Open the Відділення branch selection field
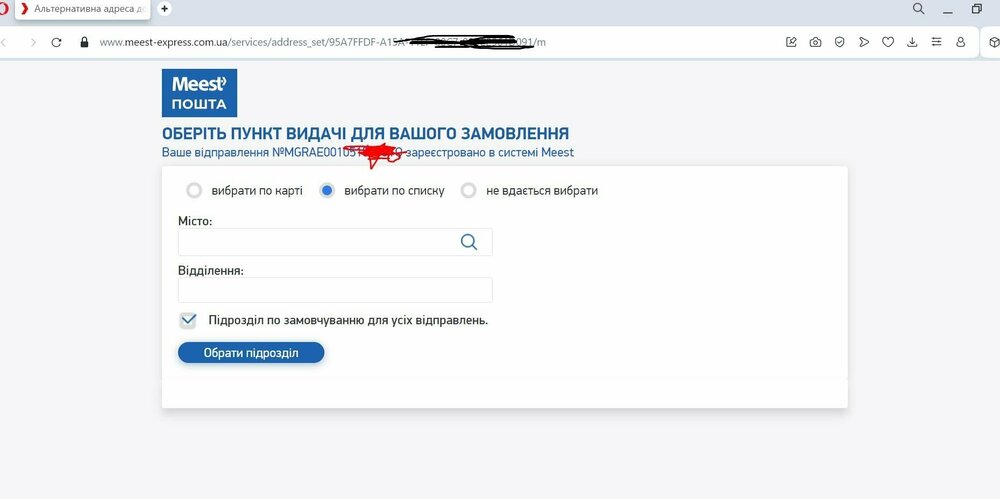 point(335,290)
